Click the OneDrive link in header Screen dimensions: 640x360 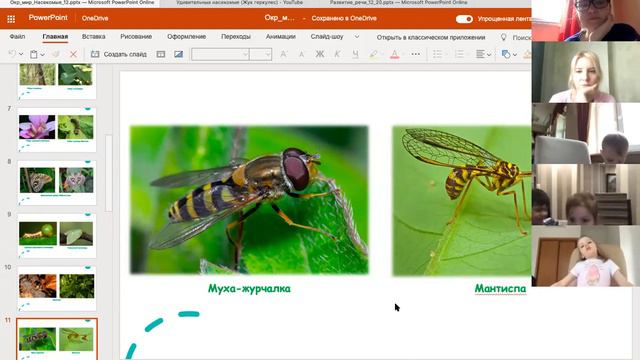pyautogui.click(x=95, y=18)
